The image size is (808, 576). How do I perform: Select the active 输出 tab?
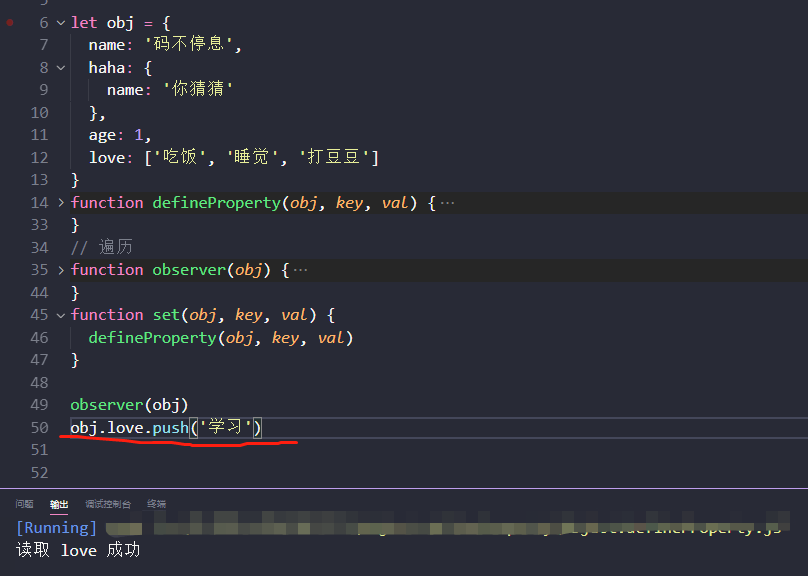tap(57, 504)
